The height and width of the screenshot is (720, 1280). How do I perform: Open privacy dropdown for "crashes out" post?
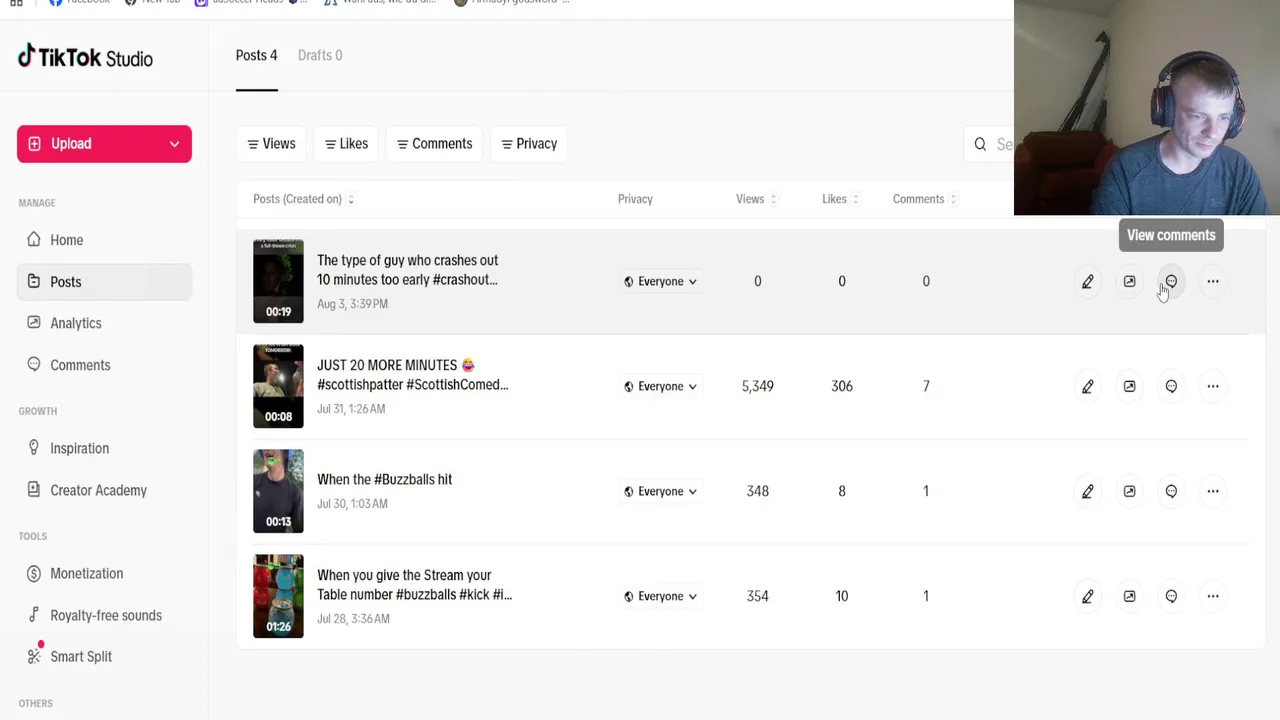pos(660,281)
